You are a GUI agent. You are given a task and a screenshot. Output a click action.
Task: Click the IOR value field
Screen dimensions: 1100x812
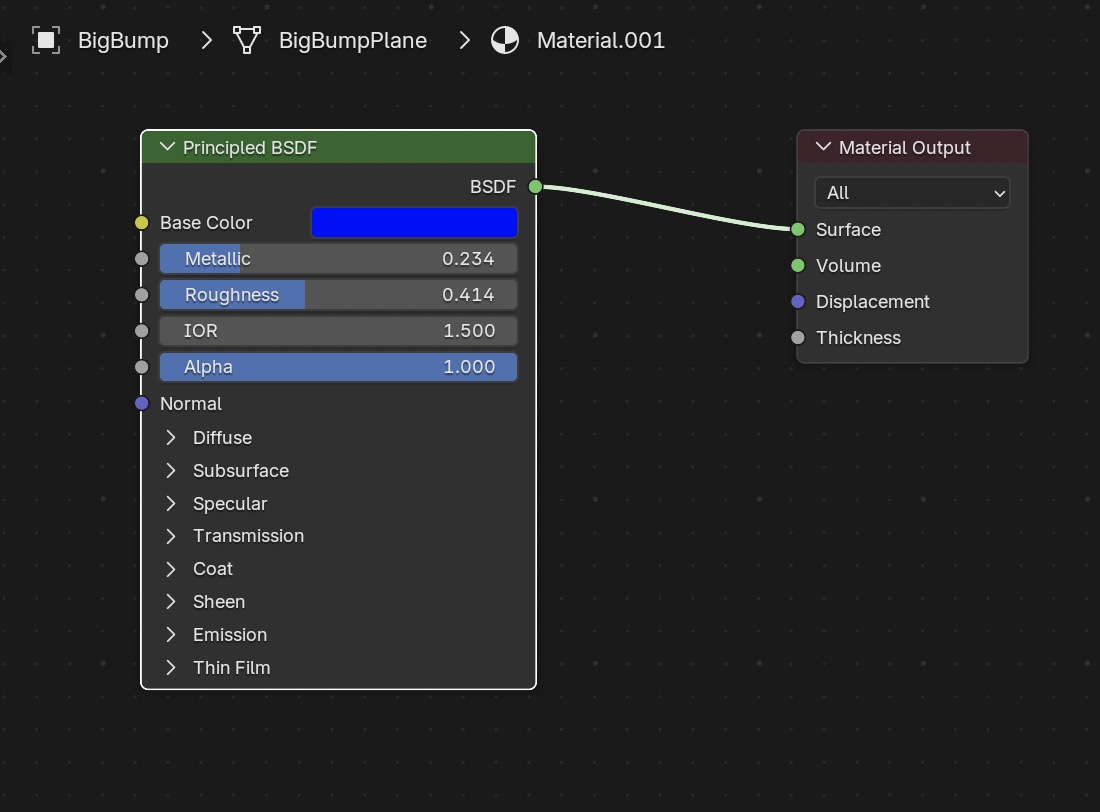339,331
